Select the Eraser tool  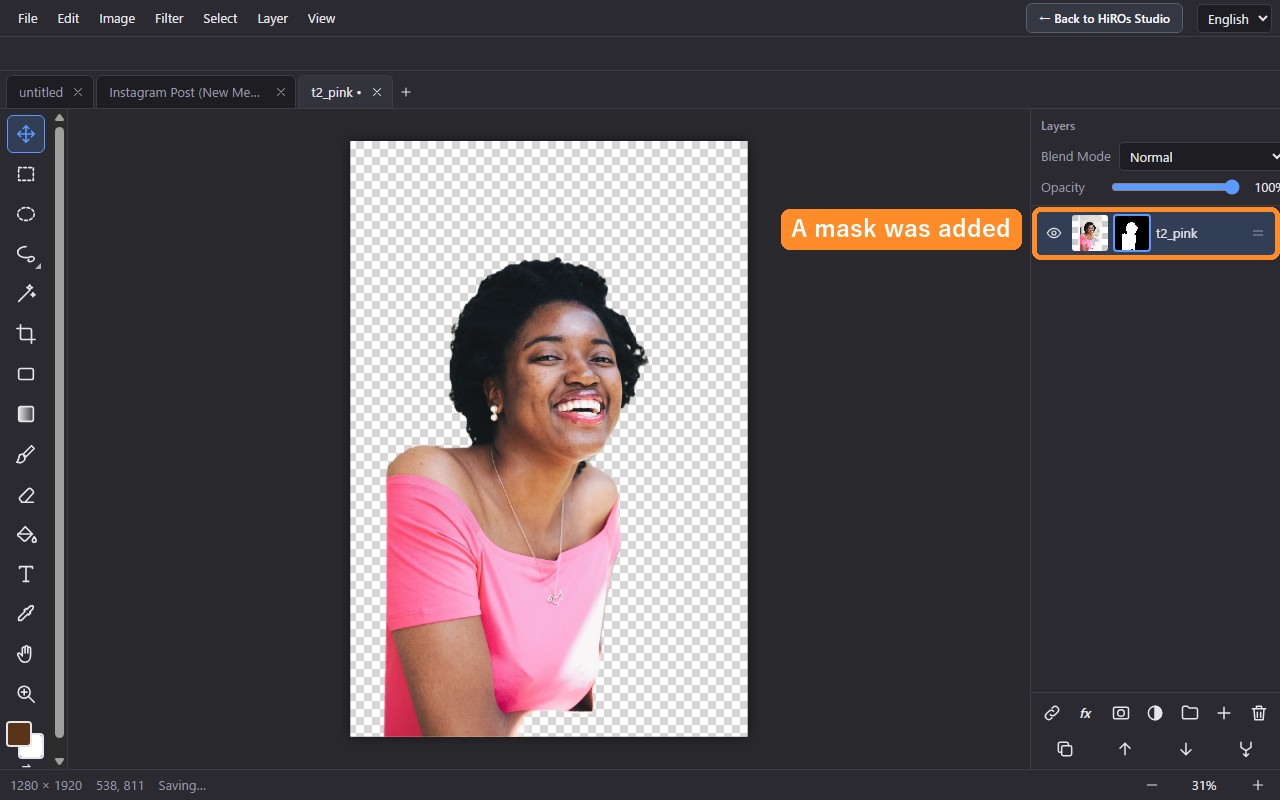pyautogui.click(x=26, y=494)
